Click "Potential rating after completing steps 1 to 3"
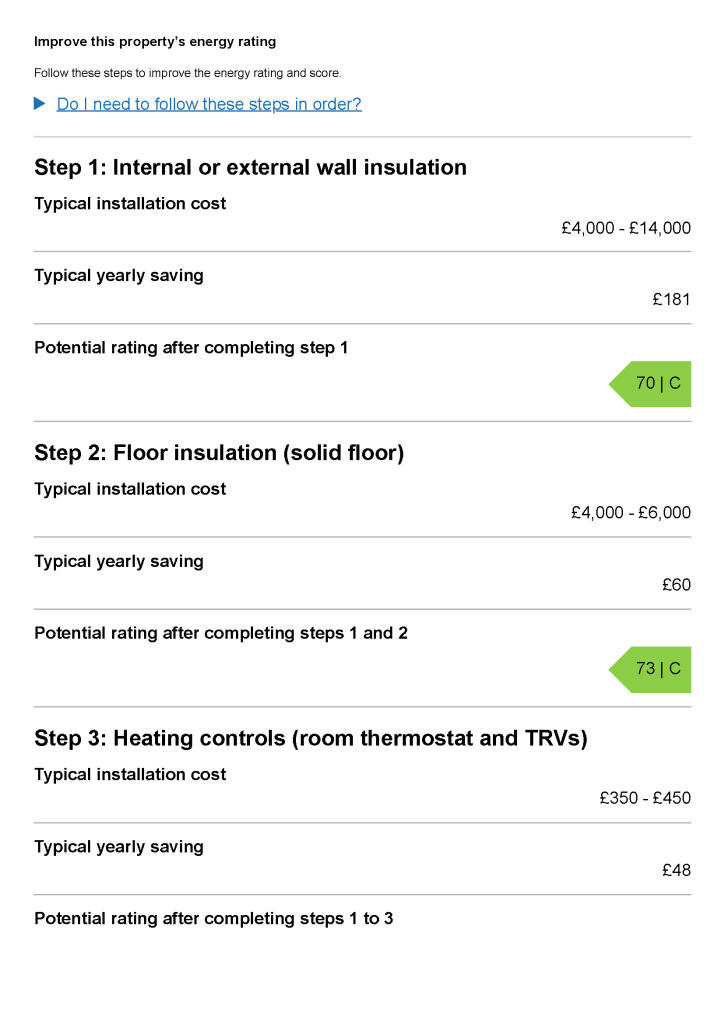This screenshot has height=1024, width=725. [213, 918]
